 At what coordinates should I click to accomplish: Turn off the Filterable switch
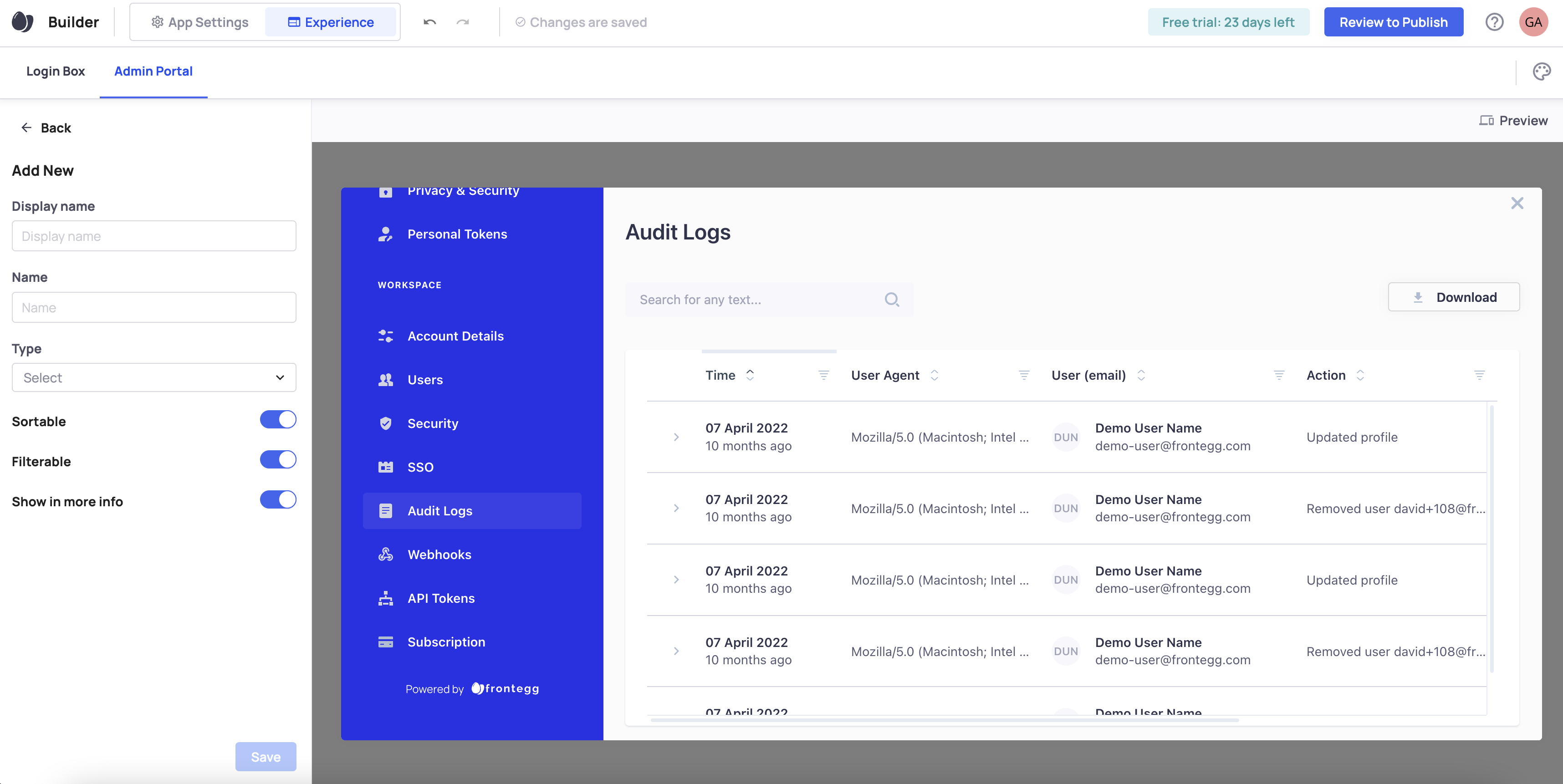[x=278, y=460]
